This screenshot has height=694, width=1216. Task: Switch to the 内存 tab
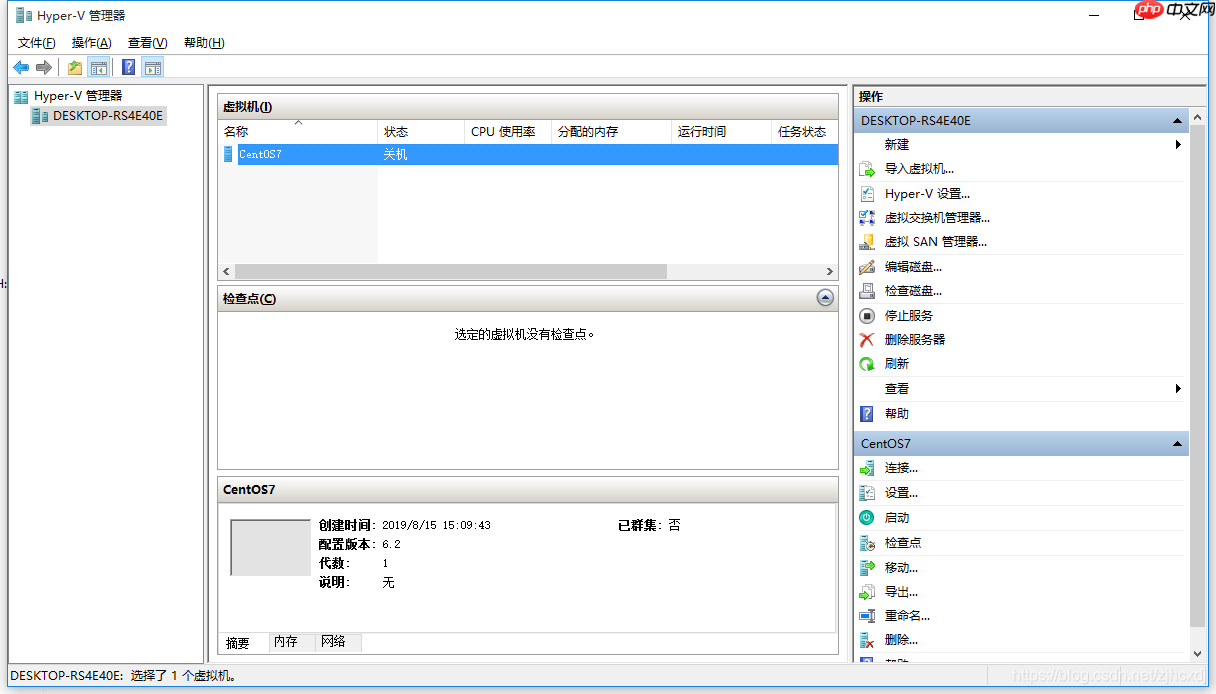[286, 643]
